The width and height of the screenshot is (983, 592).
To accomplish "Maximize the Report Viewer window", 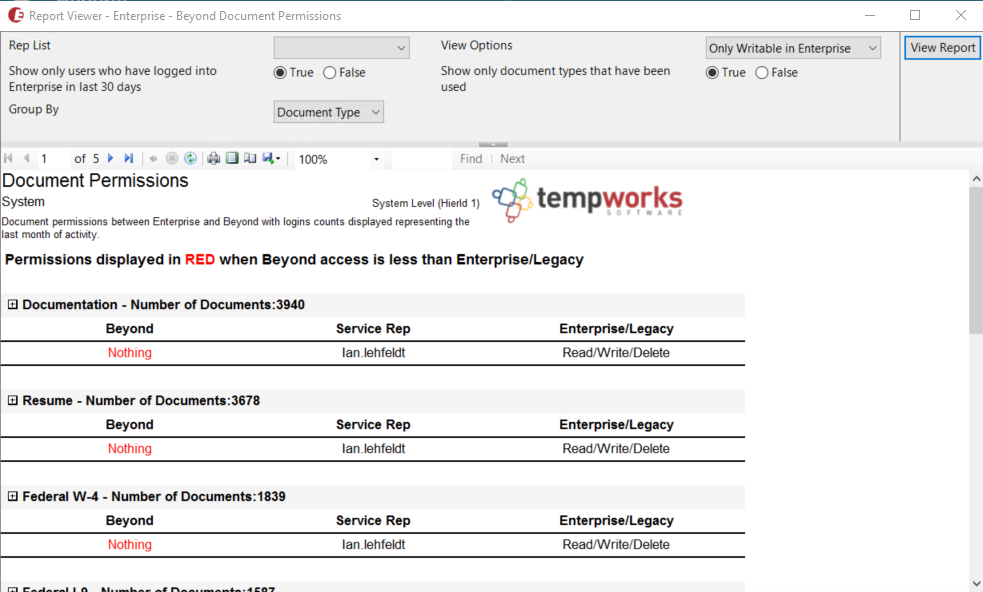I will click(x=915, y=15).
